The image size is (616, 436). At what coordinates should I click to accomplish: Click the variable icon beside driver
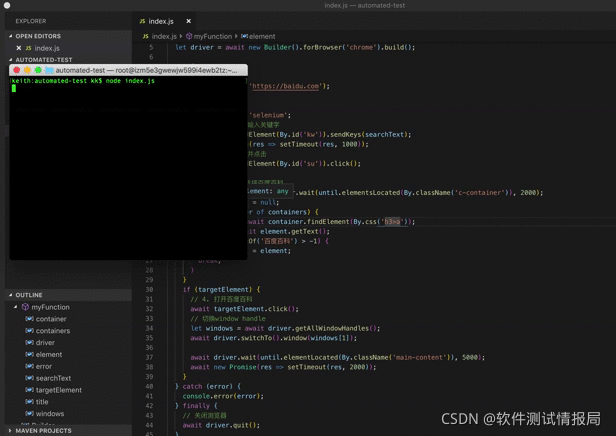(29, 343)
